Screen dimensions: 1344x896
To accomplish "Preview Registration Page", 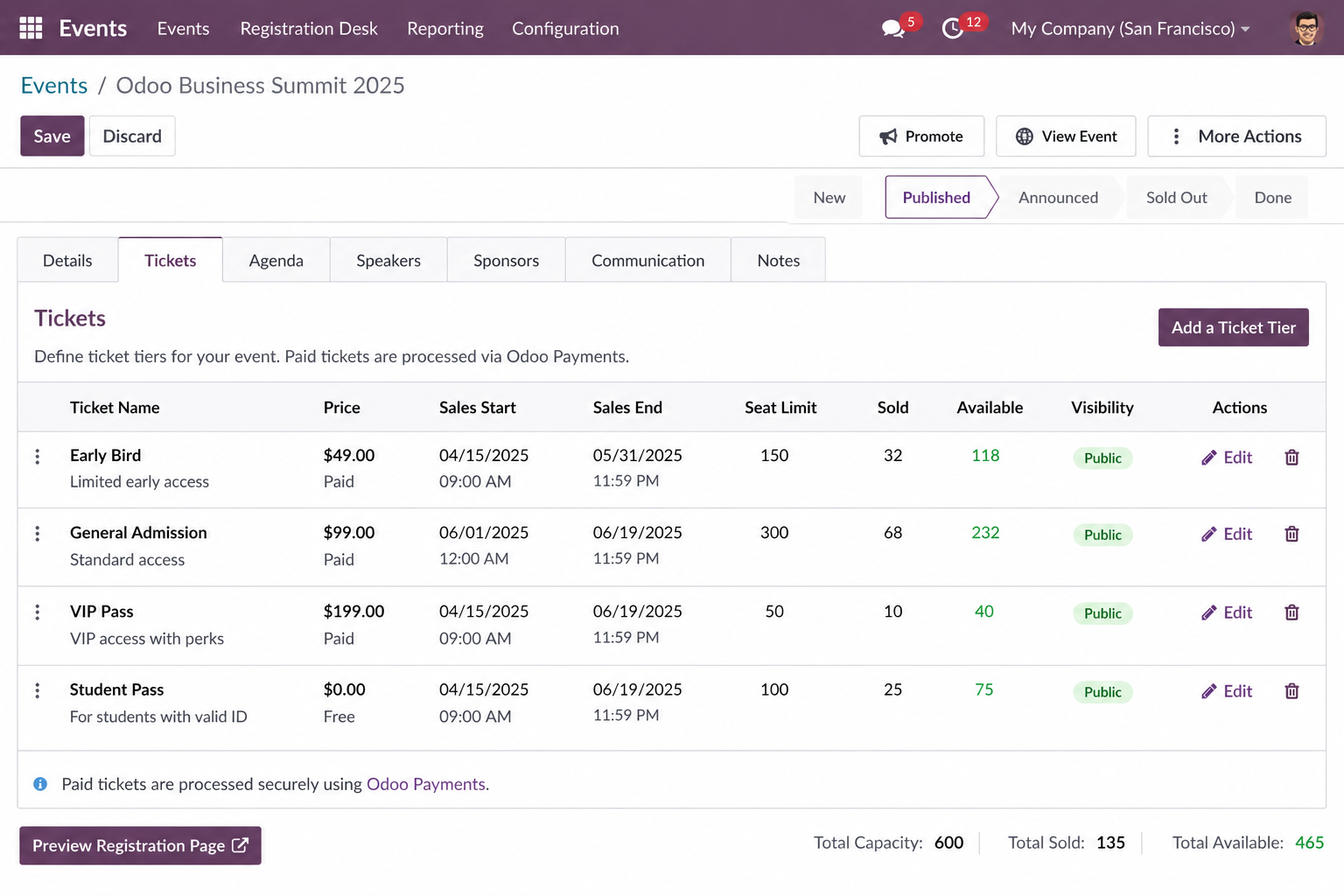I will (140, 846).
